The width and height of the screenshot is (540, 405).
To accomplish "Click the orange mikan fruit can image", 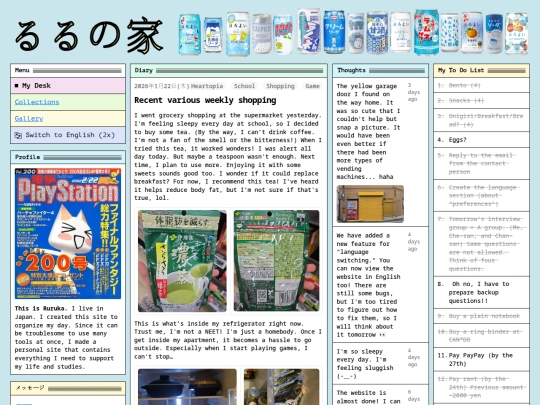I will (x=472, y=33).
